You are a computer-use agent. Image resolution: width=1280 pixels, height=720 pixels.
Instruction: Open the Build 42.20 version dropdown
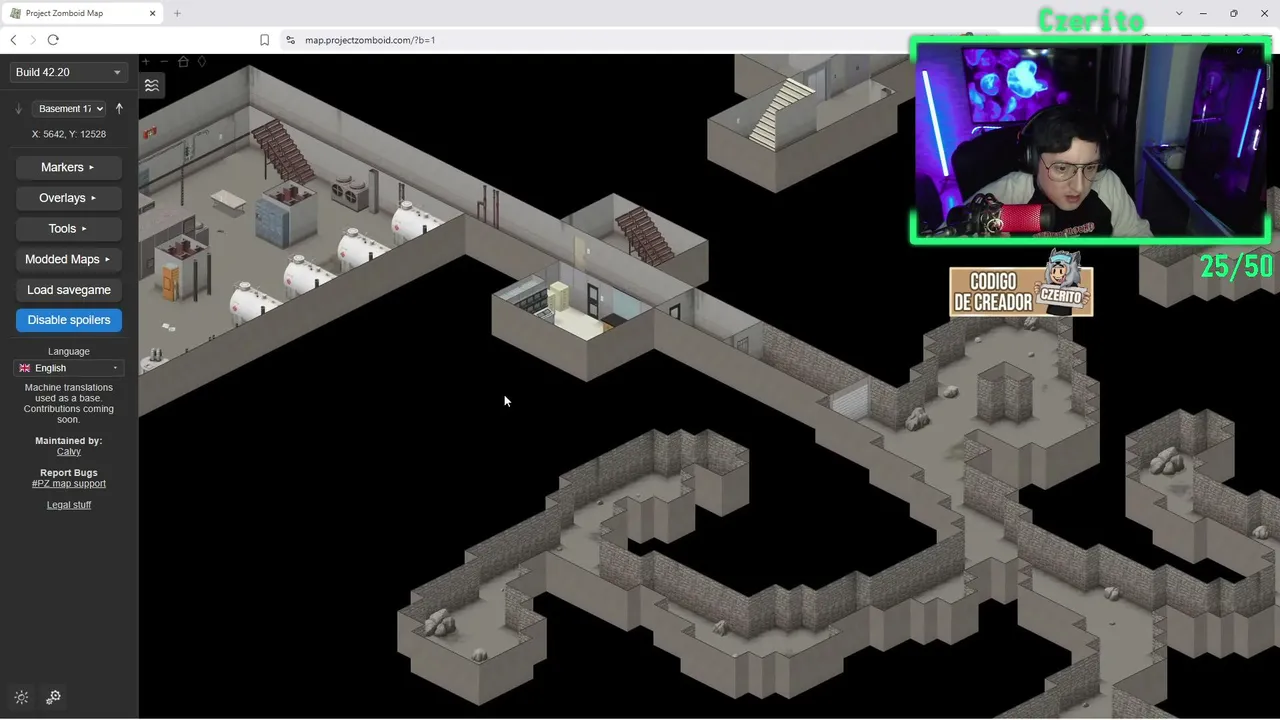(x=68, y=72)
